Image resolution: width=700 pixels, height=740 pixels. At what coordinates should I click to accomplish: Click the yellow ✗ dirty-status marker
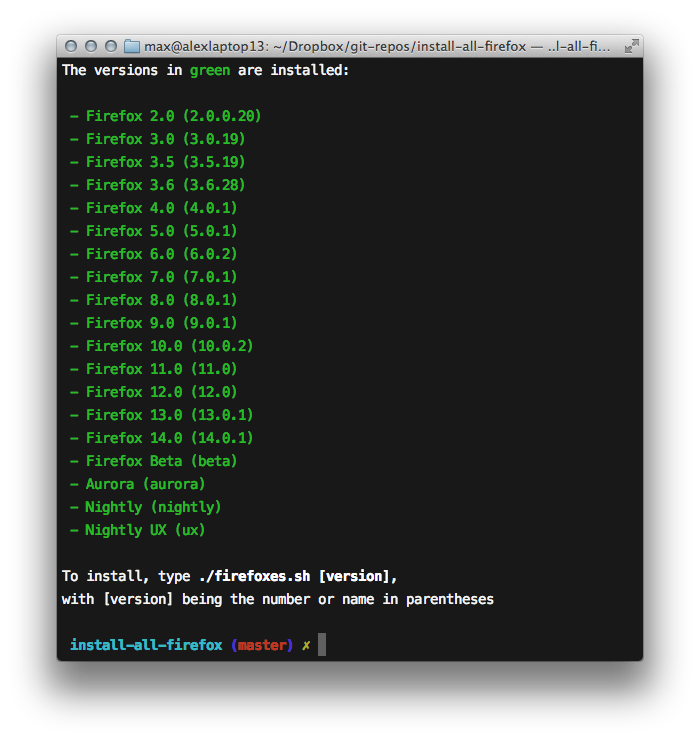[306, 646]
